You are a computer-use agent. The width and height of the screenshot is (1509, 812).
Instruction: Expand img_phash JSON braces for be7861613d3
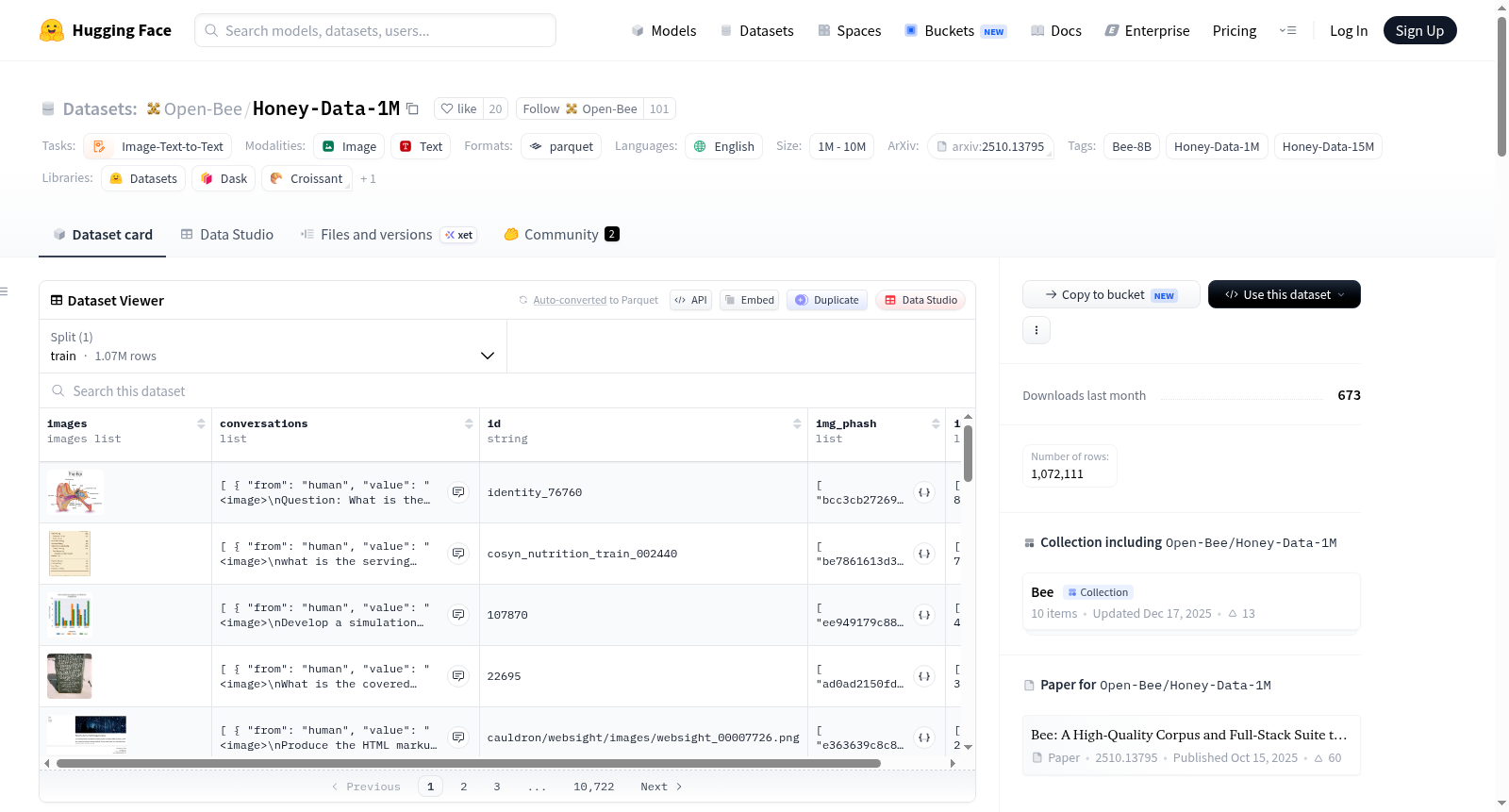tap(924, 554)
